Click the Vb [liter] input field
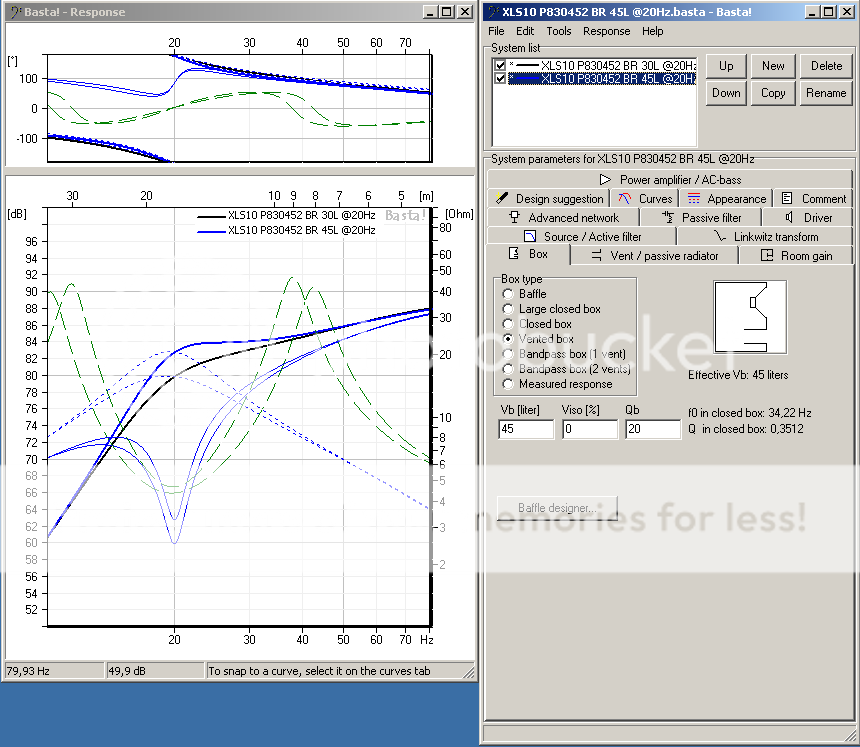This screenshot has width=860, height=747. point(525,429)
